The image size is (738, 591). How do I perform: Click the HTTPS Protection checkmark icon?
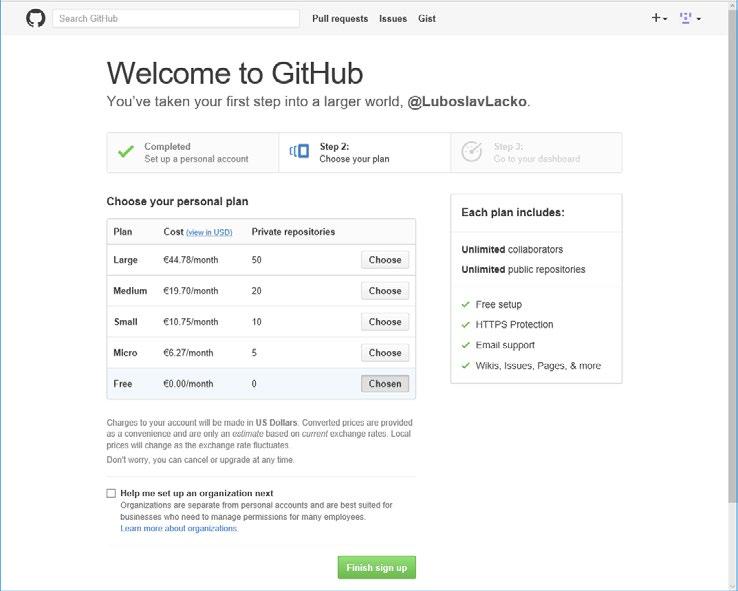[x=465, y=325]
